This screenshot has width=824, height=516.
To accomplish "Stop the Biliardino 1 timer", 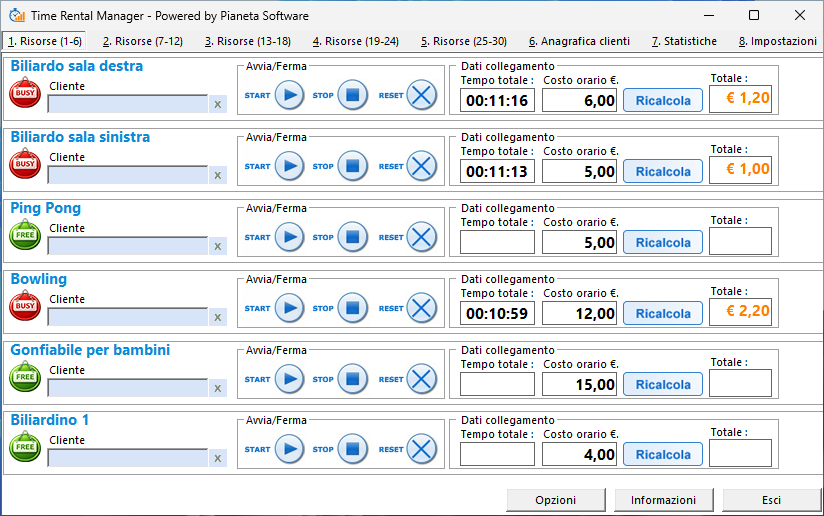I will (352, 449).
